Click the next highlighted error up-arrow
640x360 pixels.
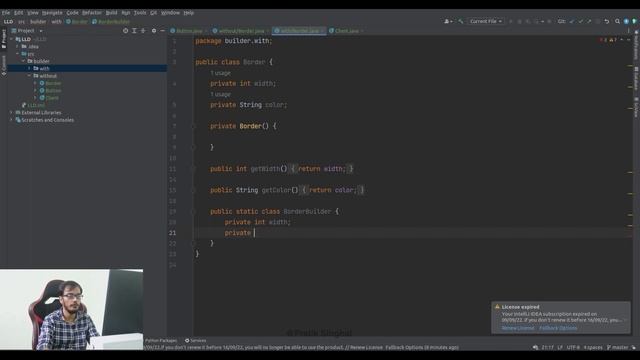pyautogui.click(x=622, y=40)
